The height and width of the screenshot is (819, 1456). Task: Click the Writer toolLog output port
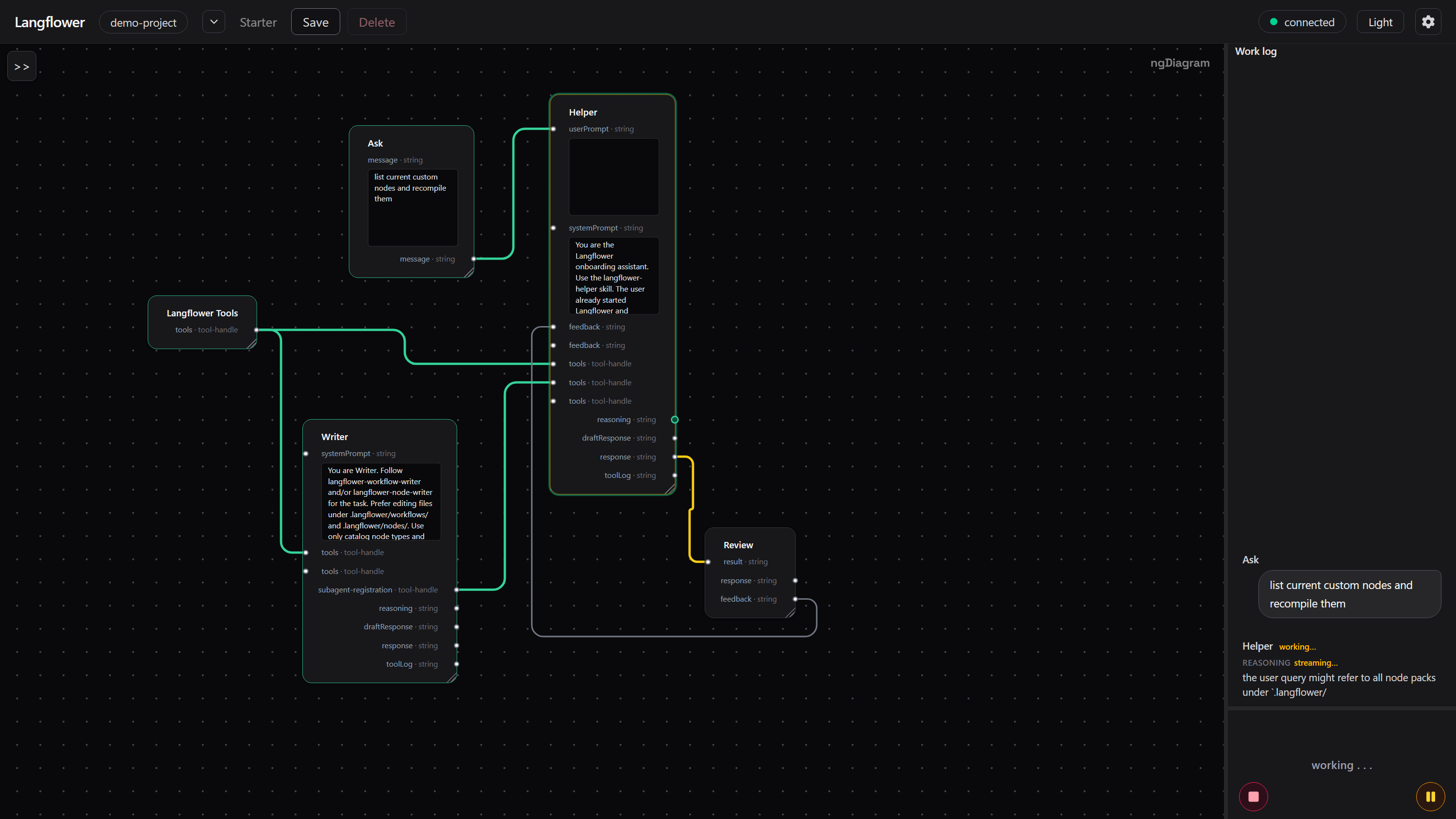click(456, 664)
